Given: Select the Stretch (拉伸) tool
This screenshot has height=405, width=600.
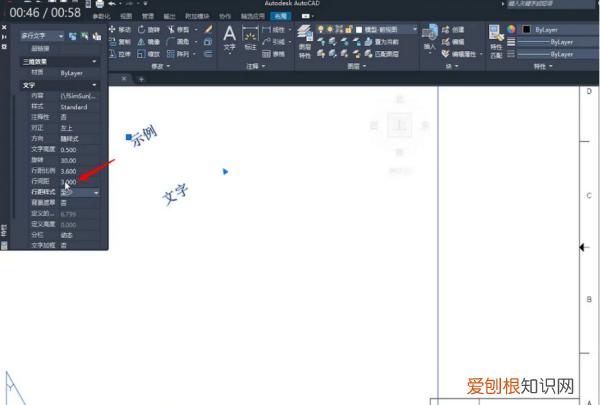Looking at the screenshot, I should pyautogui.click(x=120, y=54).
